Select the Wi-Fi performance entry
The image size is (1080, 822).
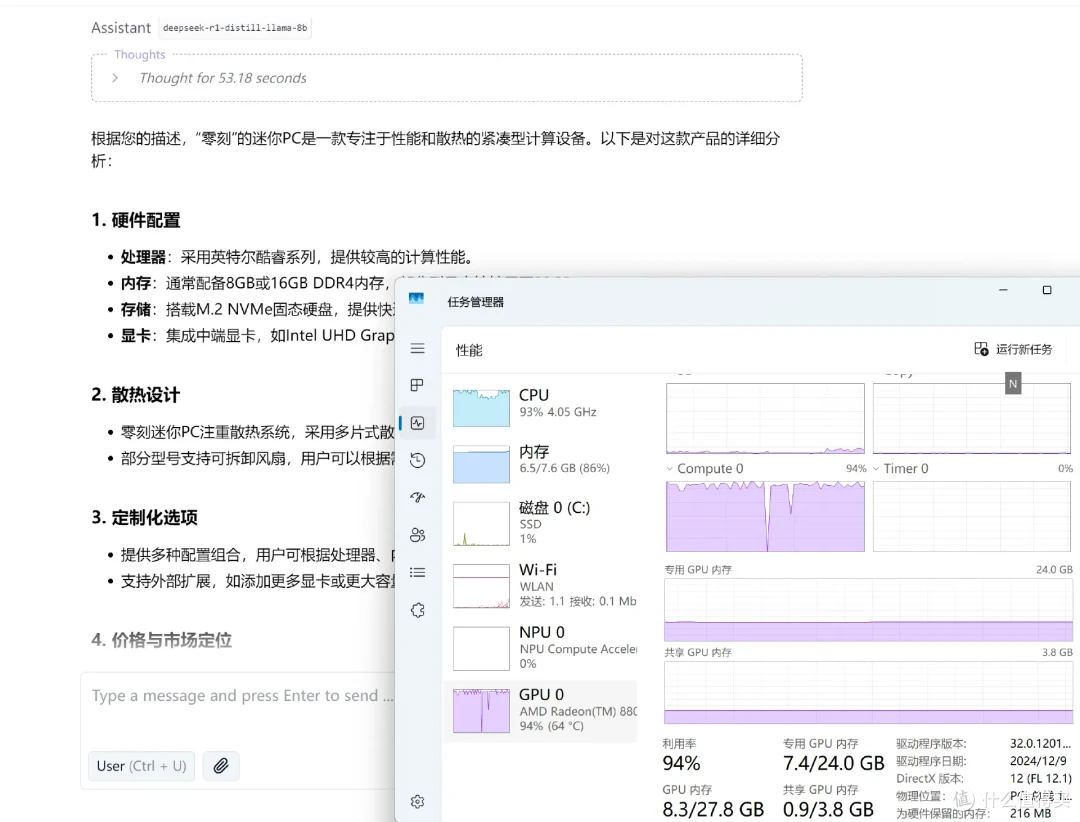click(x=541, y=586)
